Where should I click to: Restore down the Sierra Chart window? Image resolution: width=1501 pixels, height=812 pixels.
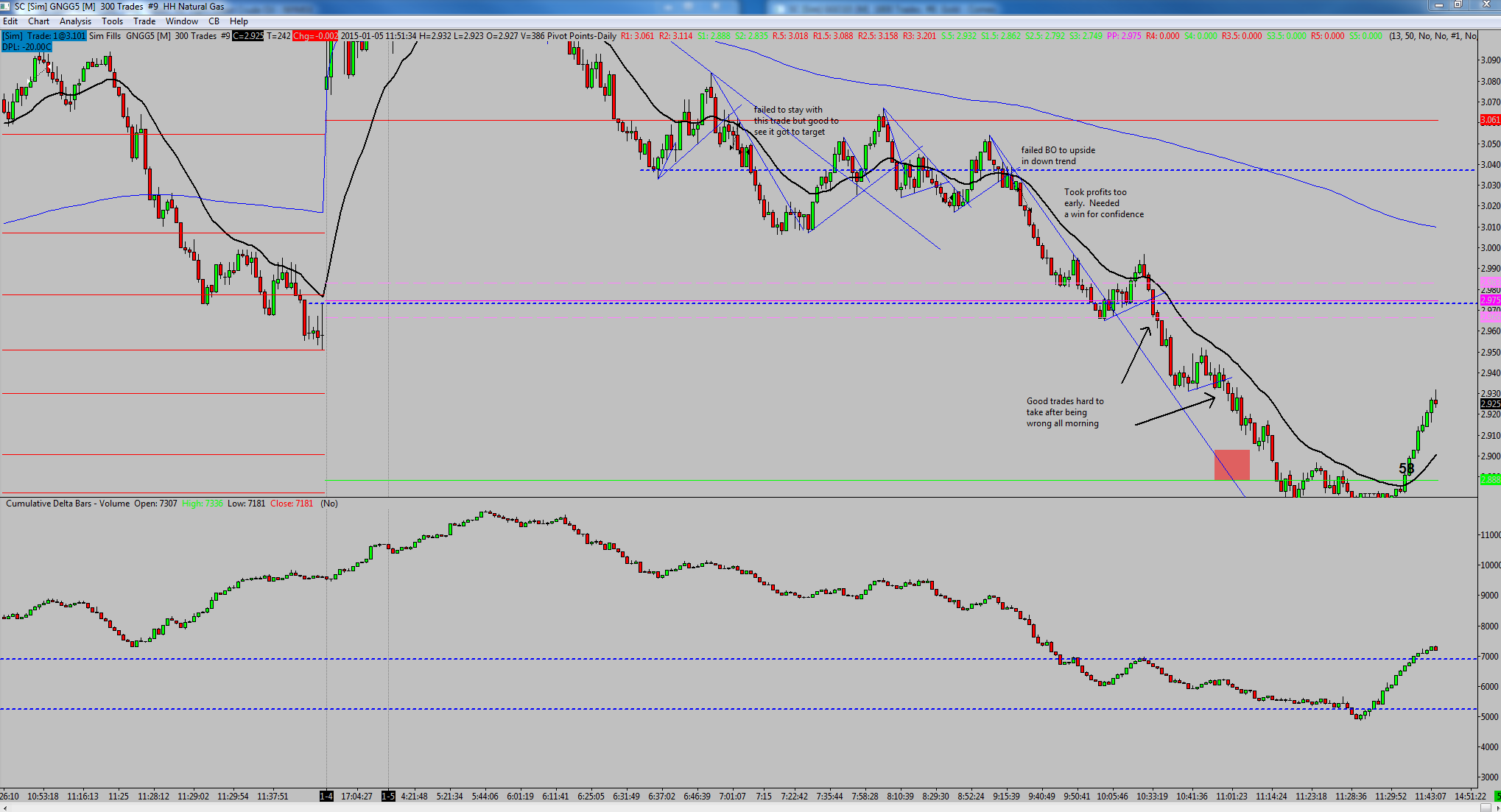[1458, 5]
